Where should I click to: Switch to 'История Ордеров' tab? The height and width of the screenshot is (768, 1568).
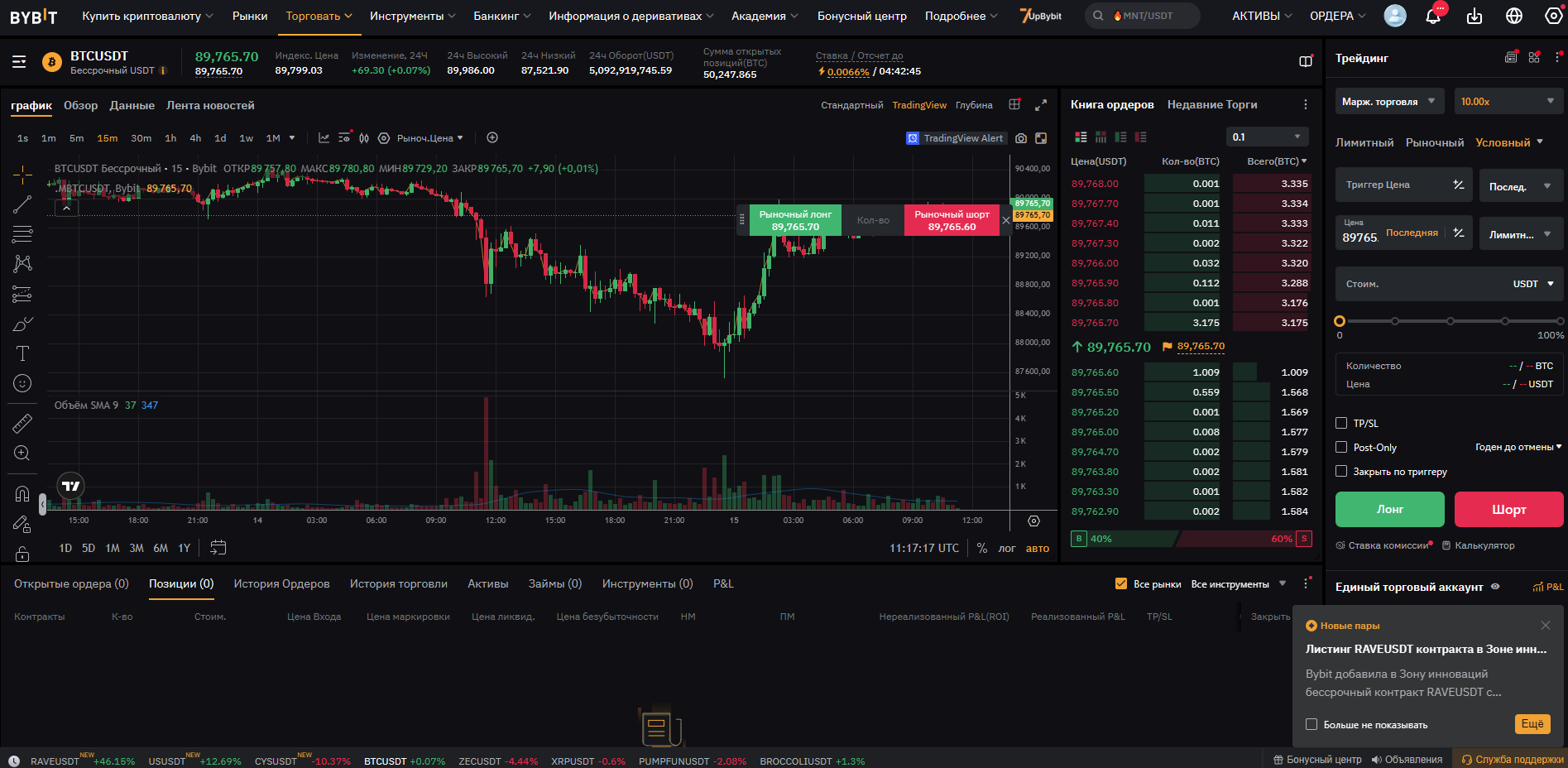281,583
